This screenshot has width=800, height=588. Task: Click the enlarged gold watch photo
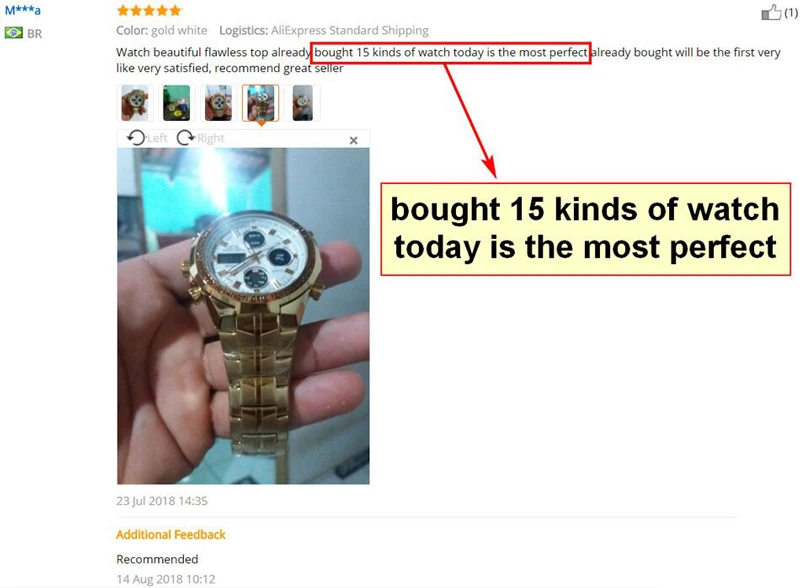(243, 316)
